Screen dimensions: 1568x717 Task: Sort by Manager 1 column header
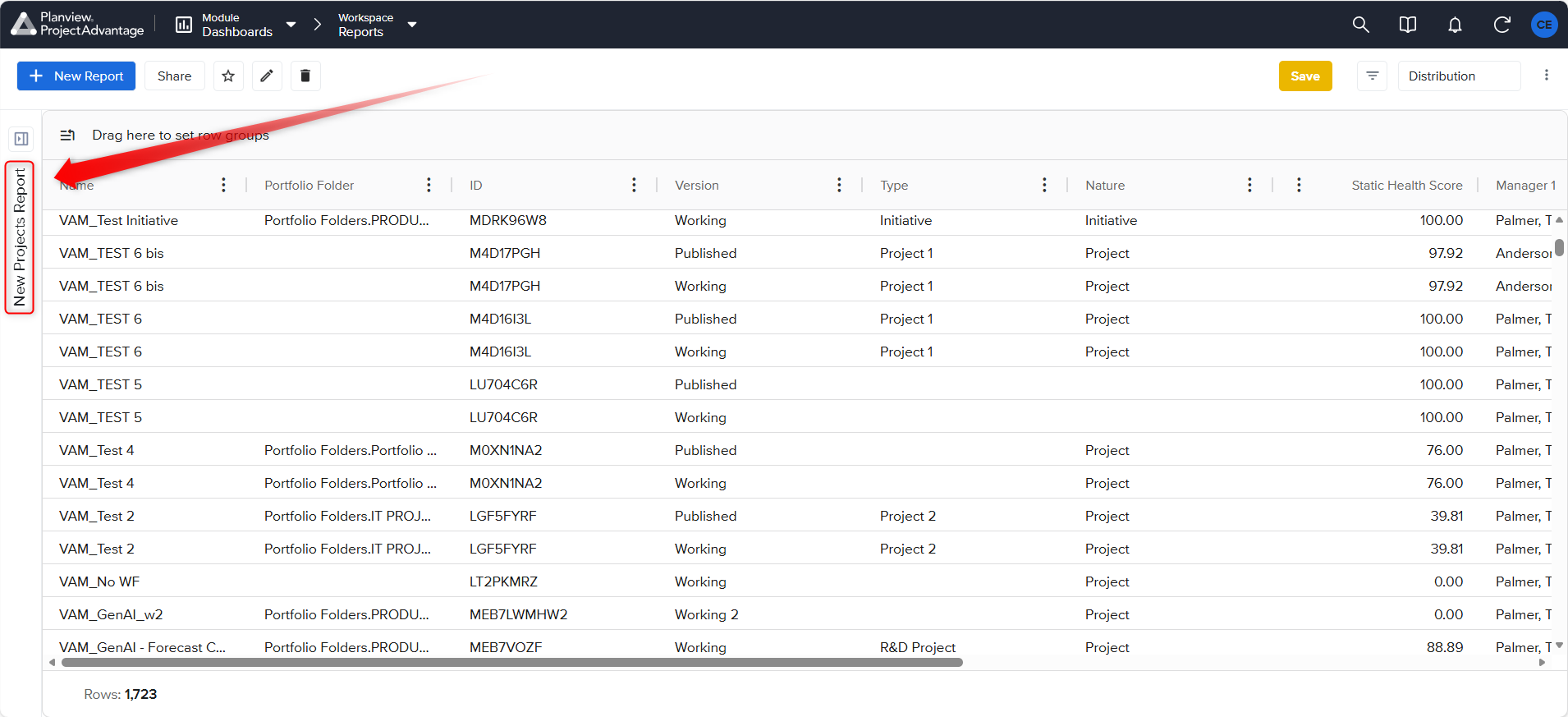tap(1525, 186)
